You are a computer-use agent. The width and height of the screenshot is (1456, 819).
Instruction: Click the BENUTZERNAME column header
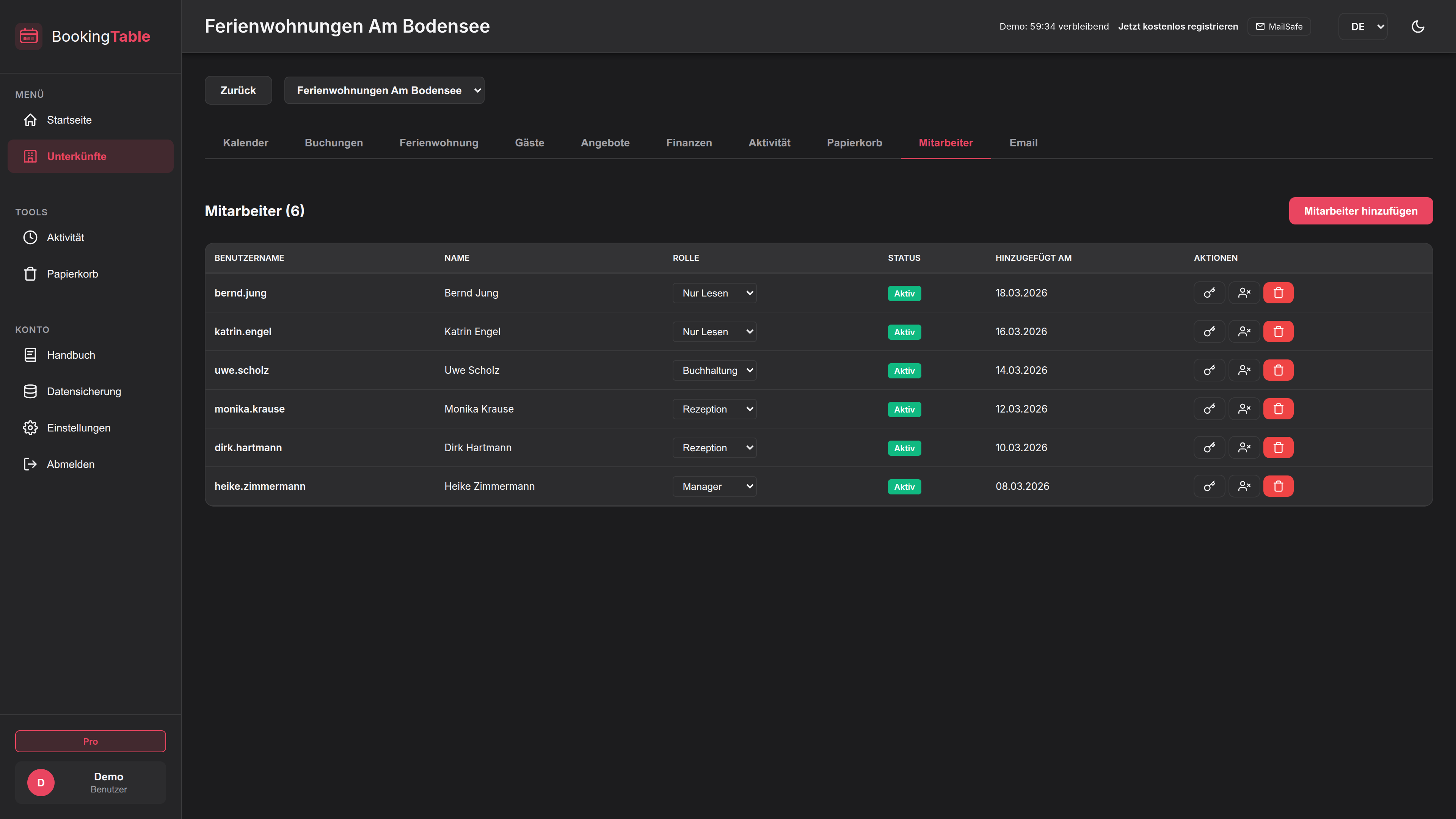pyautogui.click(x=249, y=258)
